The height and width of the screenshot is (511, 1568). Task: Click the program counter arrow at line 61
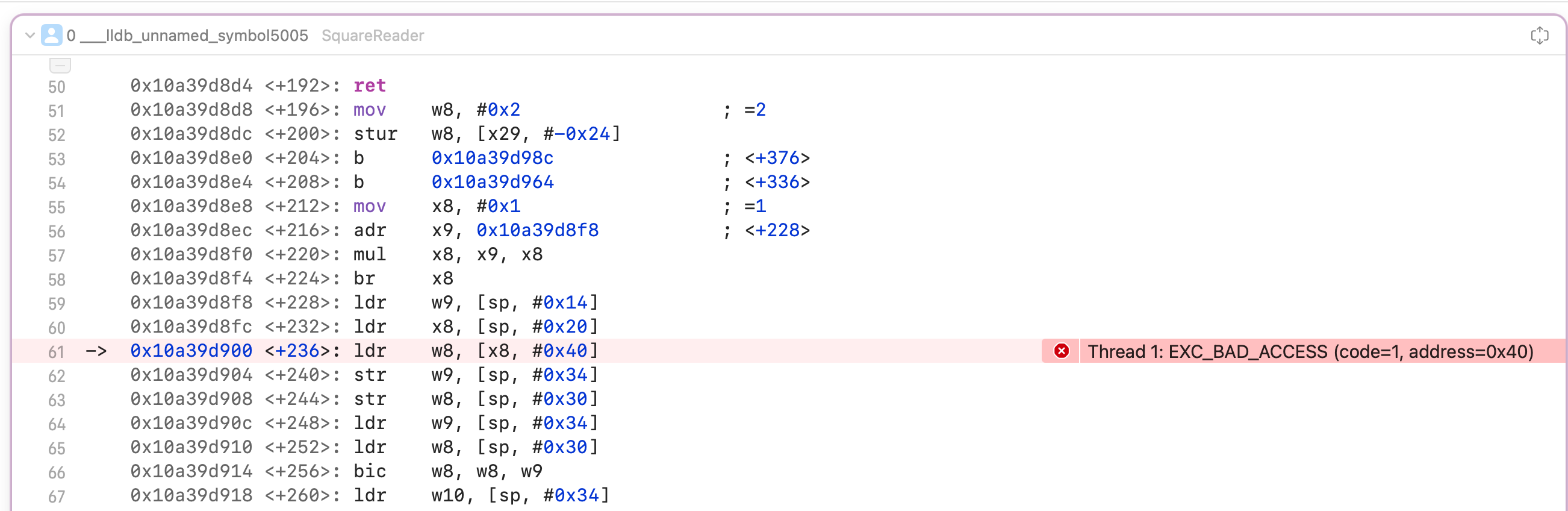(96, 351)
